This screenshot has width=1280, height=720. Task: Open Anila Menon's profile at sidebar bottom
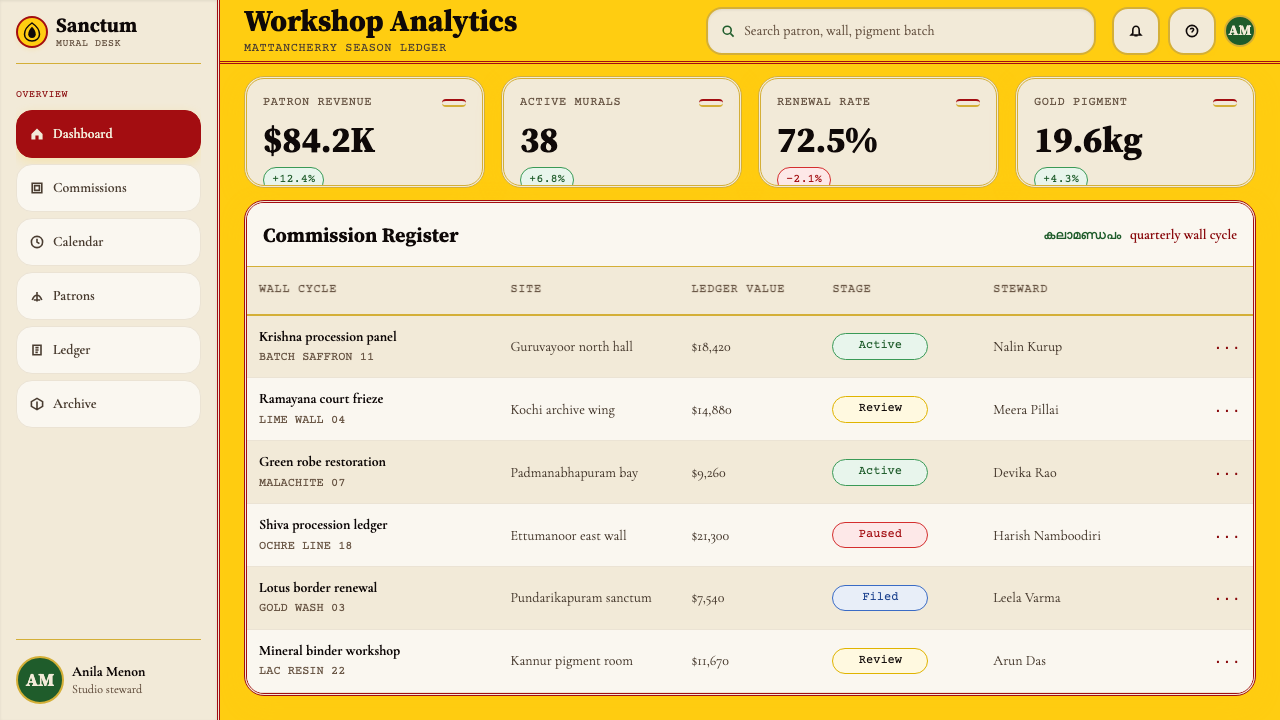[x=108, y=680]
